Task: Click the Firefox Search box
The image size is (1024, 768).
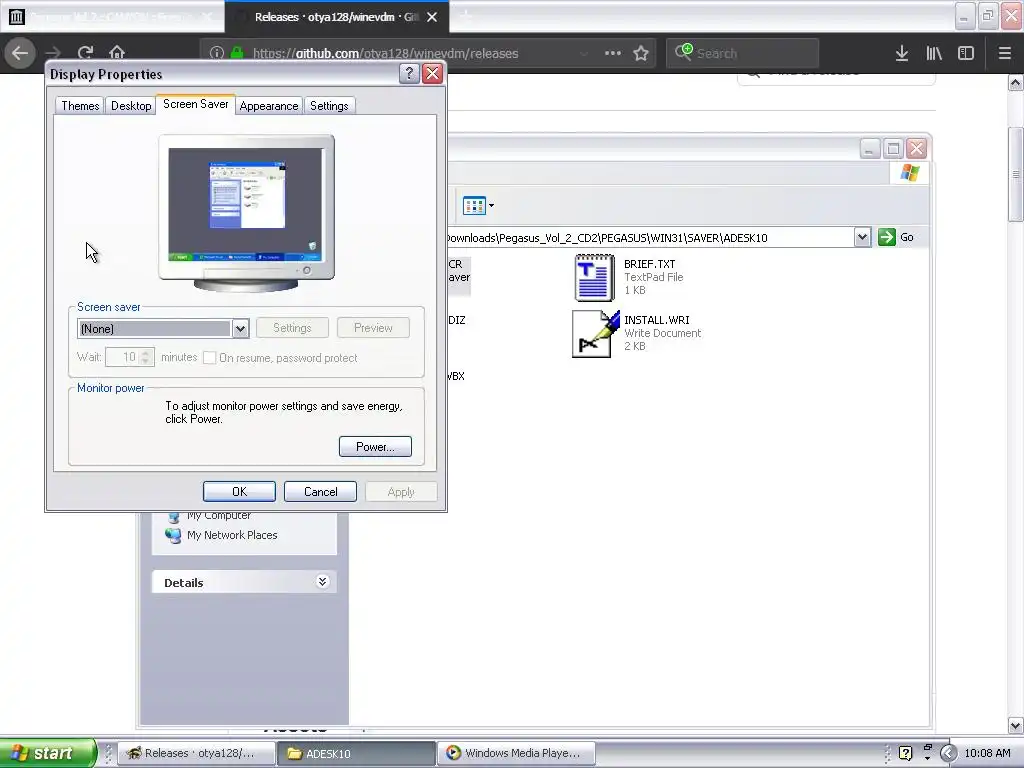Action: pyautogui.click(x=743, y=53)
